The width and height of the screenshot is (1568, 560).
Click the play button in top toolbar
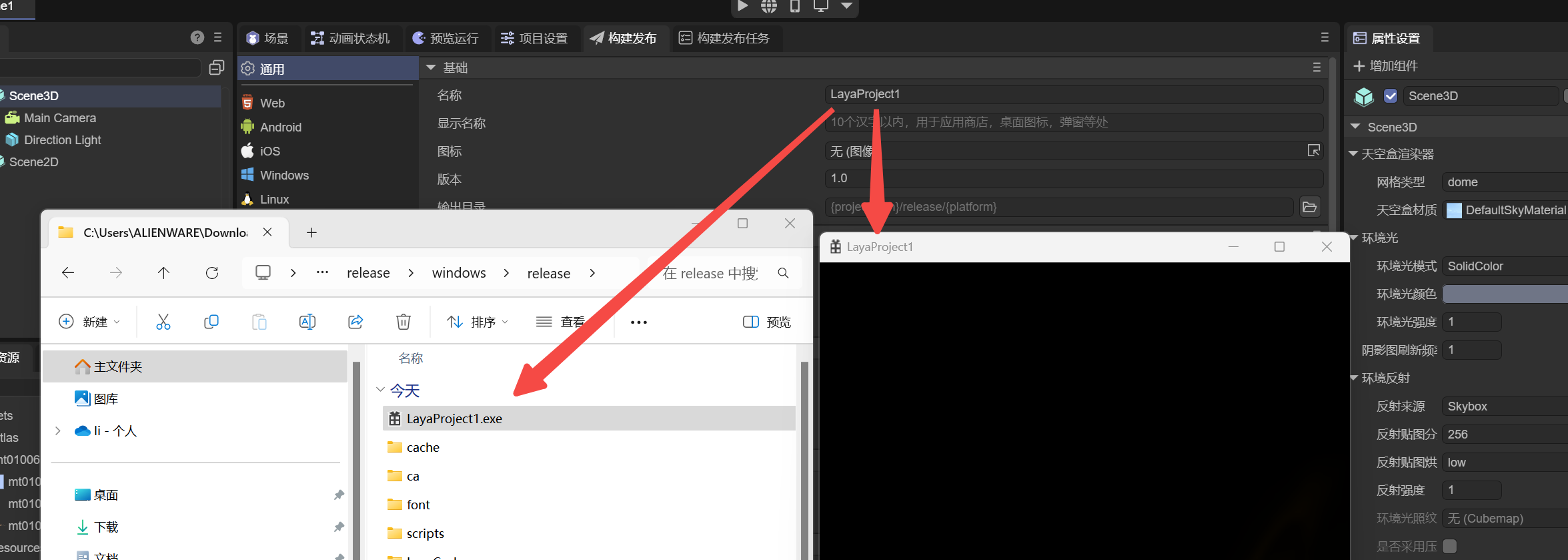coord(742,6)
